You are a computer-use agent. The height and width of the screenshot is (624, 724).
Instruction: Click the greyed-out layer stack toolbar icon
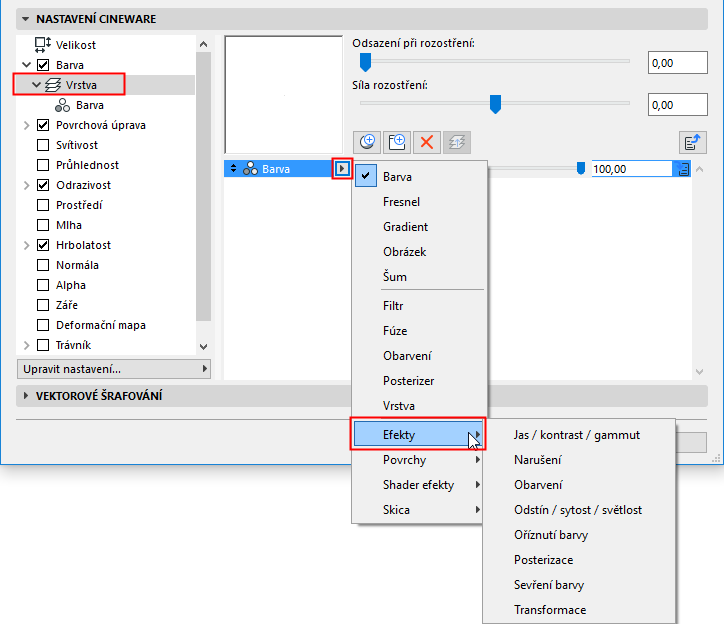(x=457, y=142)
